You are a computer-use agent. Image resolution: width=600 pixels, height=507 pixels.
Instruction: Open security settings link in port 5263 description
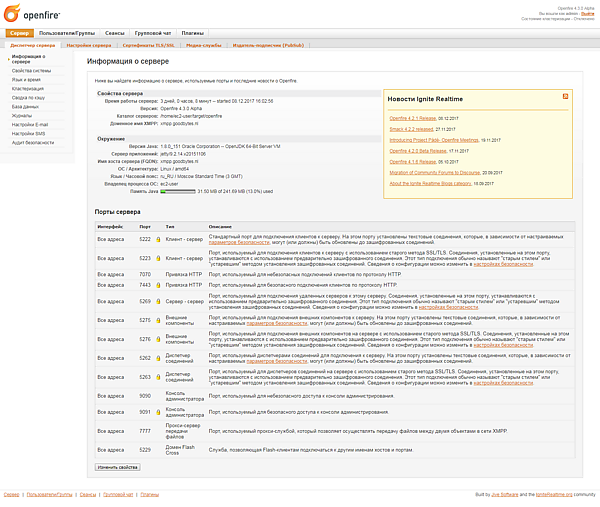[503, 383]
